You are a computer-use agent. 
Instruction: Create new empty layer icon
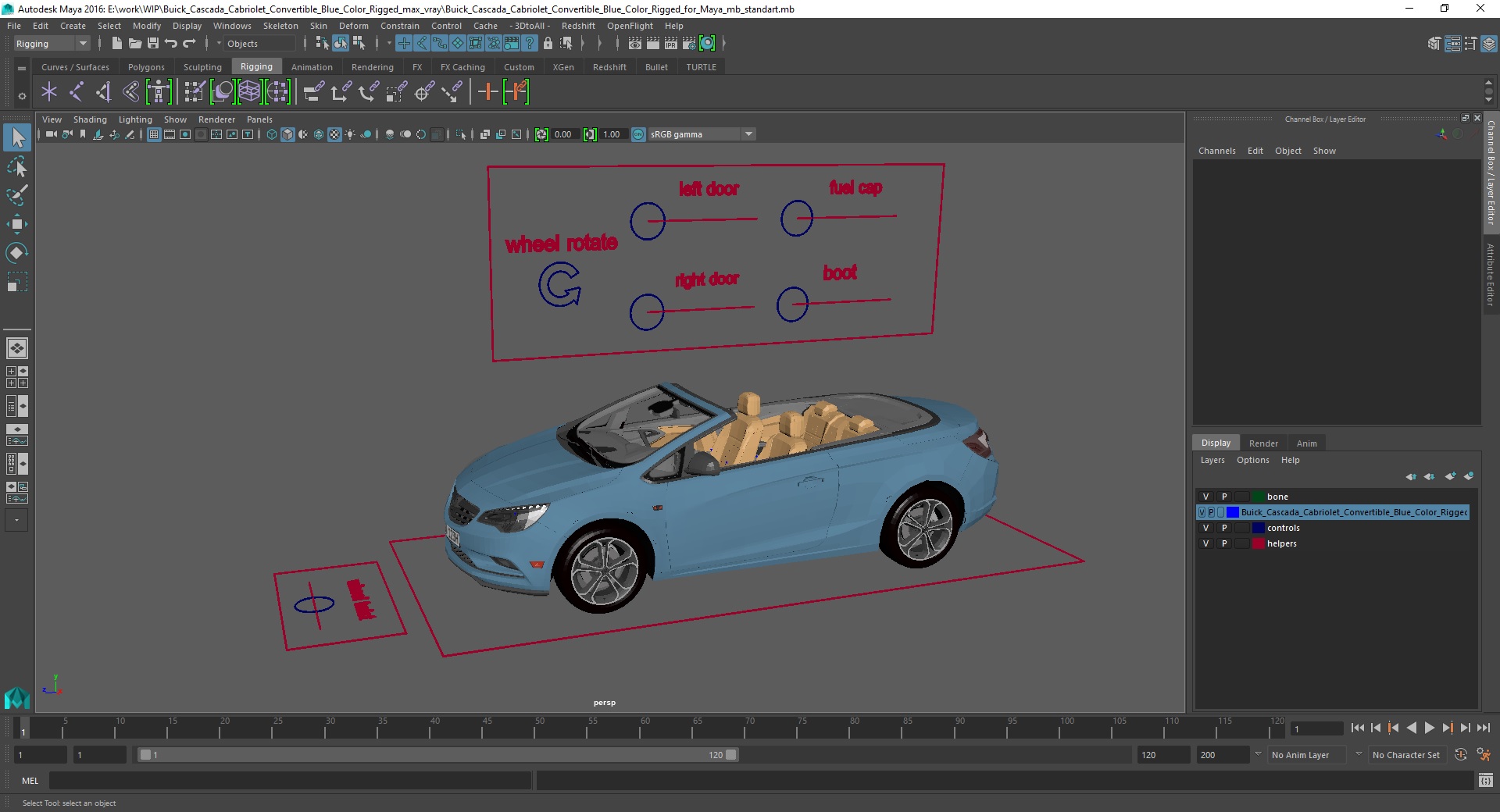coord(1450,476)
